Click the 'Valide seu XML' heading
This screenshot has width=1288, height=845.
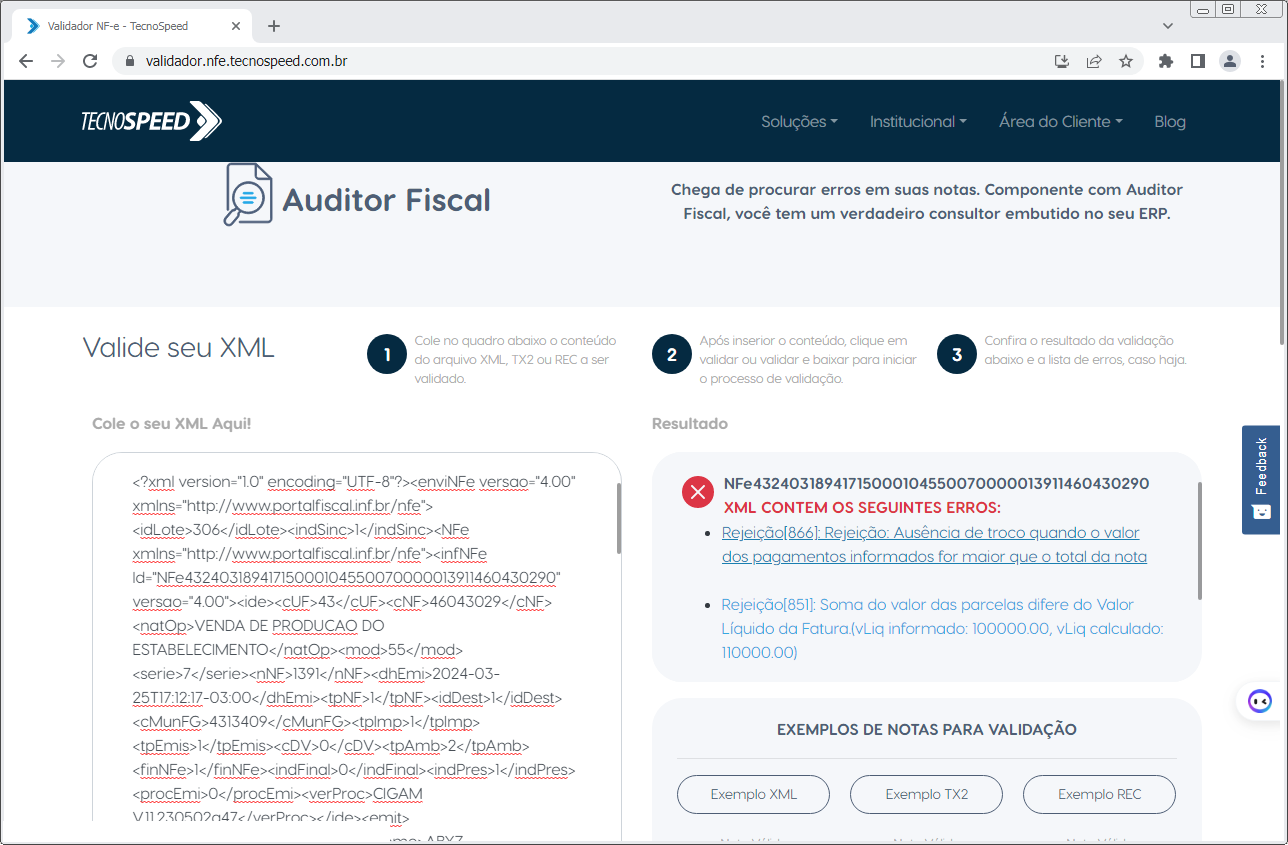(x=178, y=347)
